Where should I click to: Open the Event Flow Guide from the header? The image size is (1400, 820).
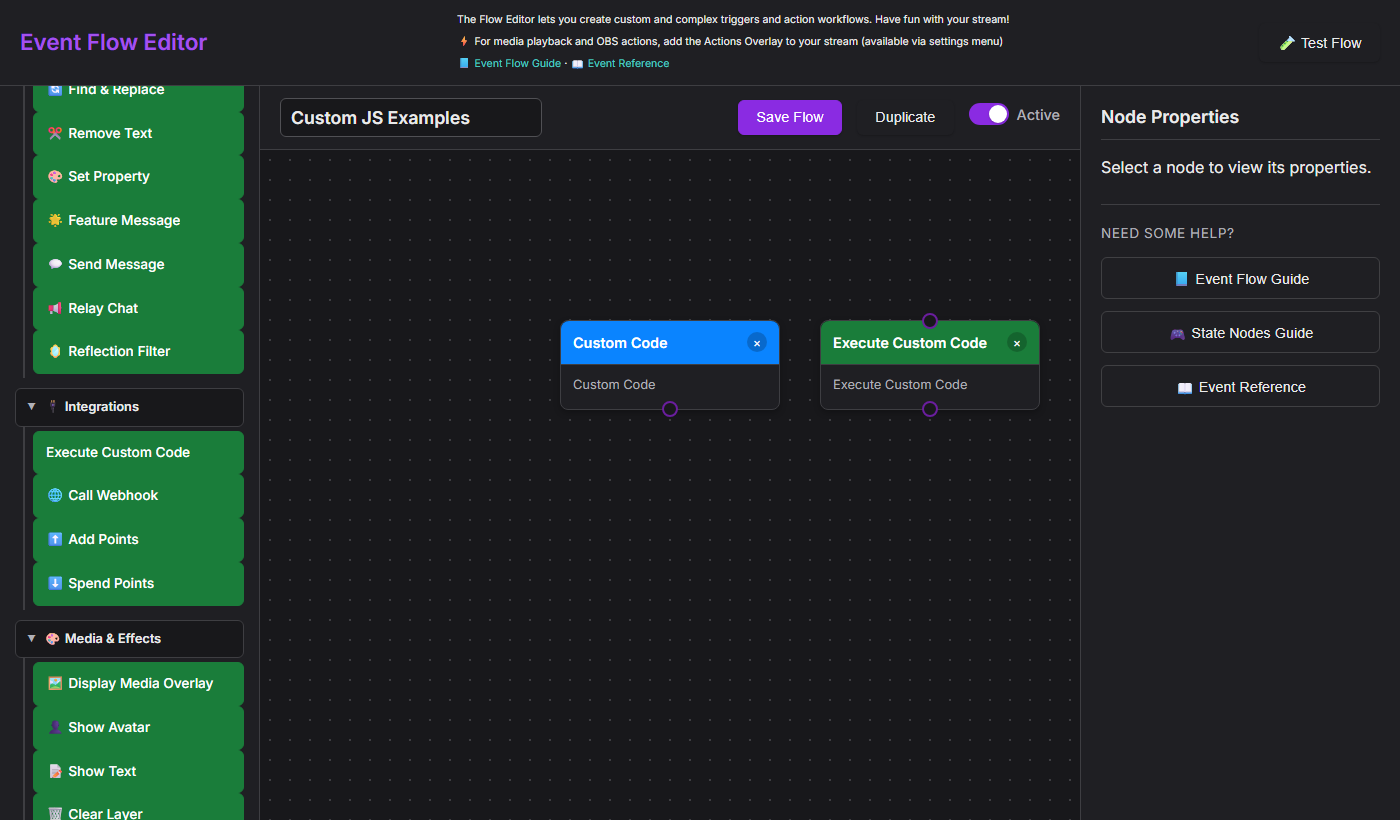(x=517, y=63)
